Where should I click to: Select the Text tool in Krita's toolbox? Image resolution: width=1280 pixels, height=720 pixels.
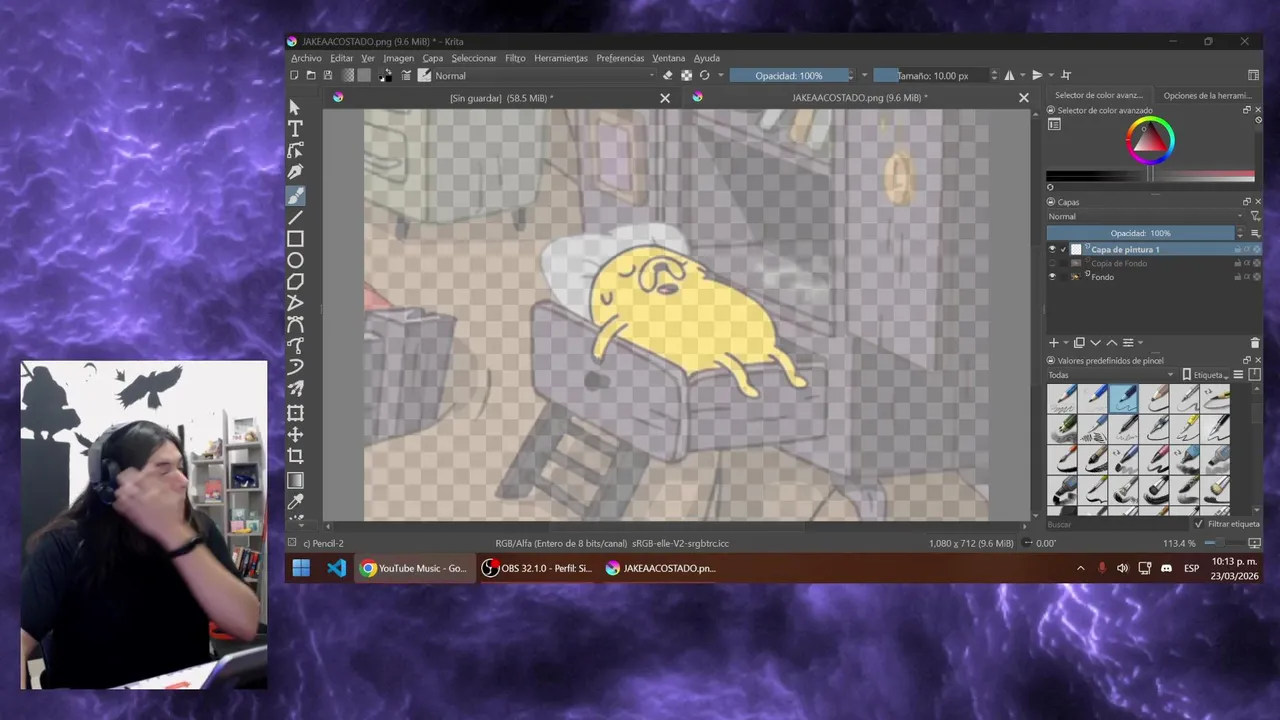(x=295, y=129)
